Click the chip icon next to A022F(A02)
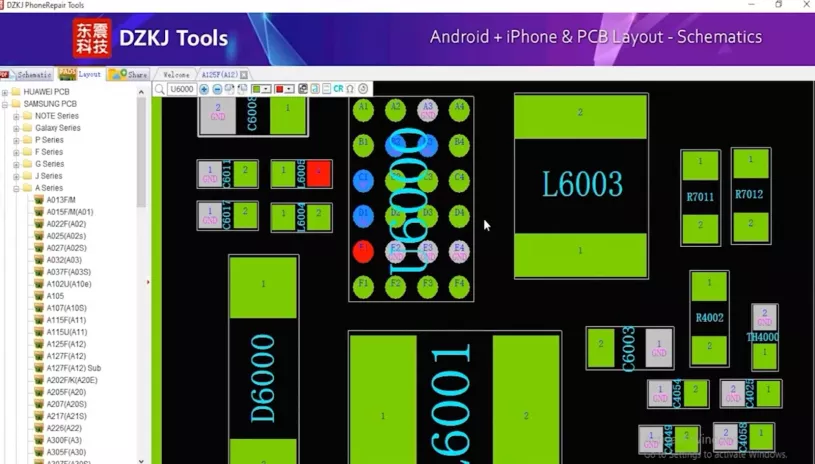Viewport: 815px width, 464px height. pyautogui.click(x=39, y=224)
